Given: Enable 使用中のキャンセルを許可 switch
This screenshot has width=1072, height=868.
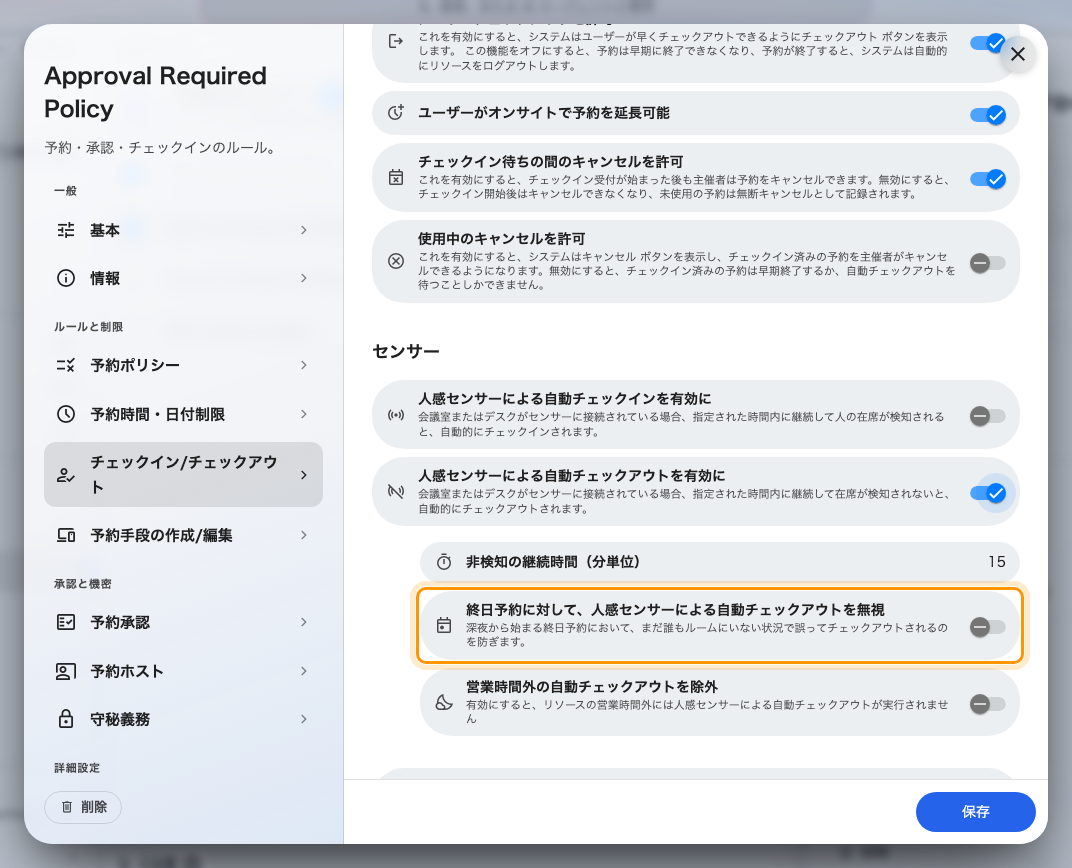Looking at the screenshot, I should point(988,263).
